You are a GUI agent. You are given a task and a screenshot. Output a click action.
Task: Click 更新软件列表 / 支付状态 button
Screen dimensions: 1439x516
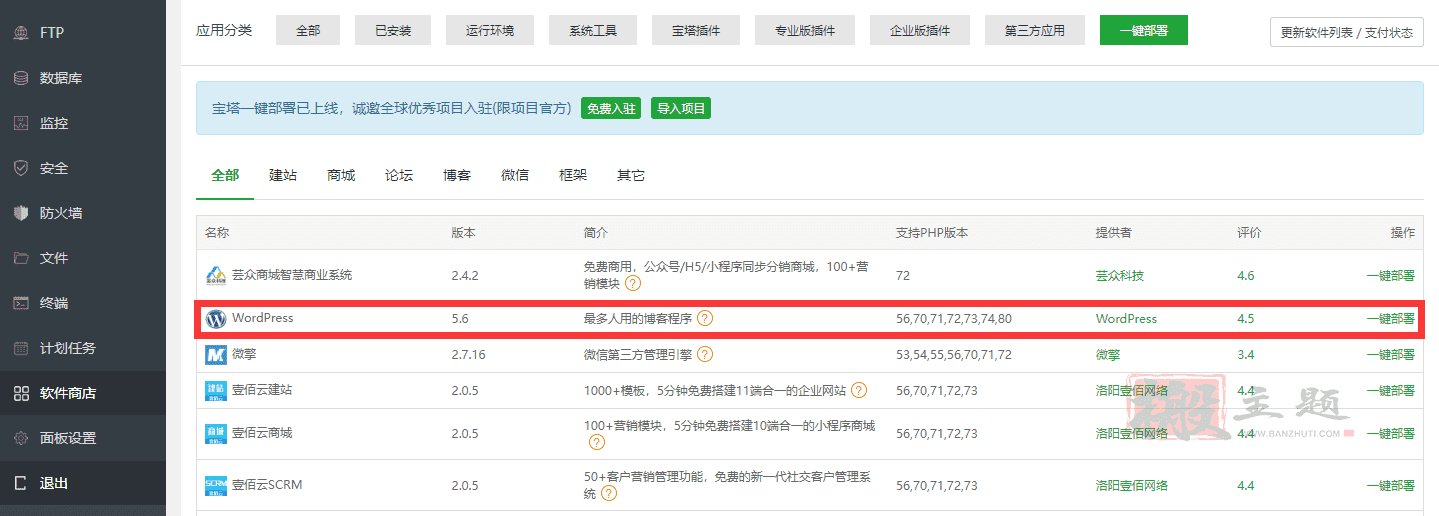(x=1347, y=32)
